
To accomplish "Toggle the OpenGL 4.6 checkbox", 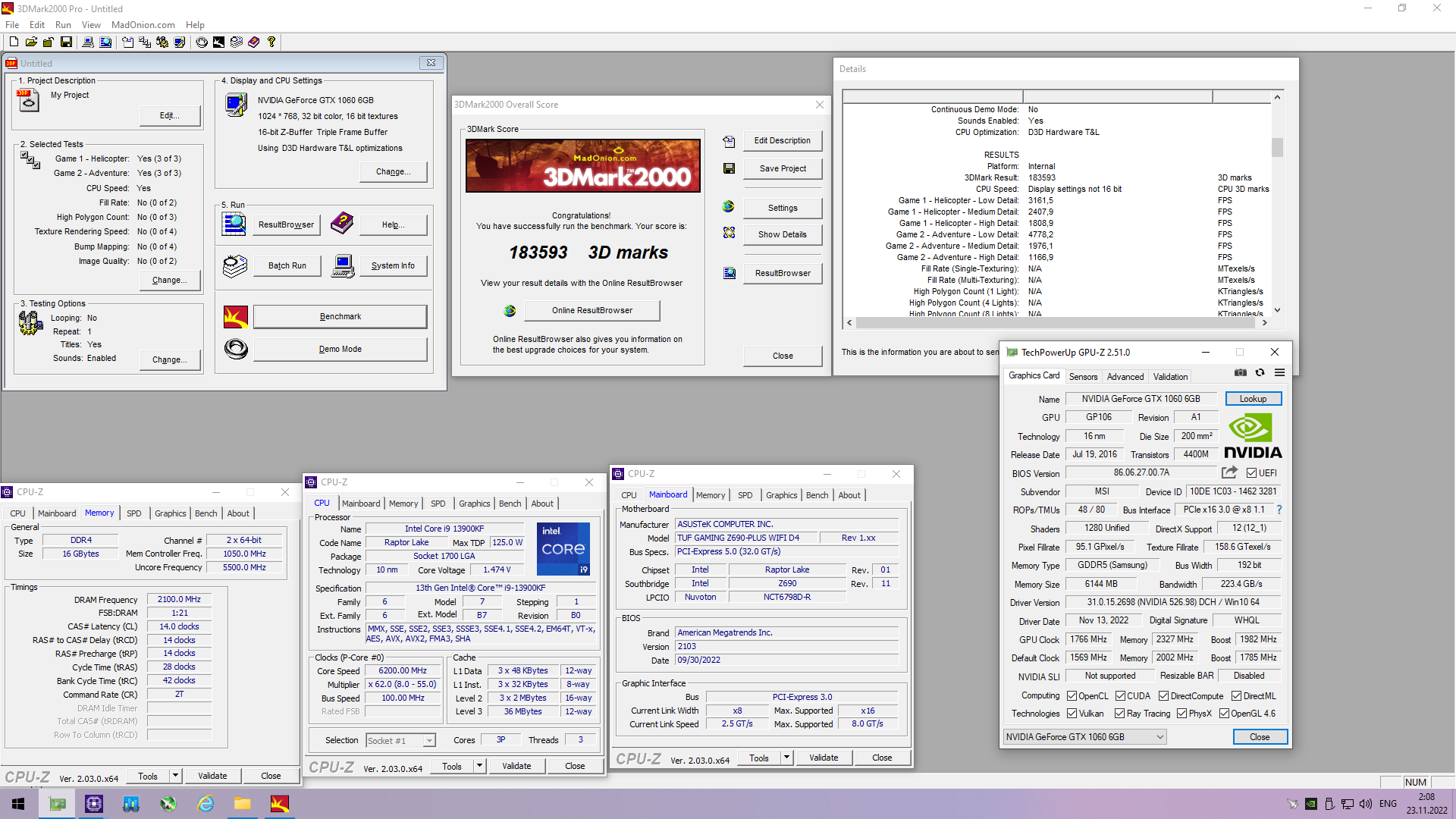I will click(1224, 714).
